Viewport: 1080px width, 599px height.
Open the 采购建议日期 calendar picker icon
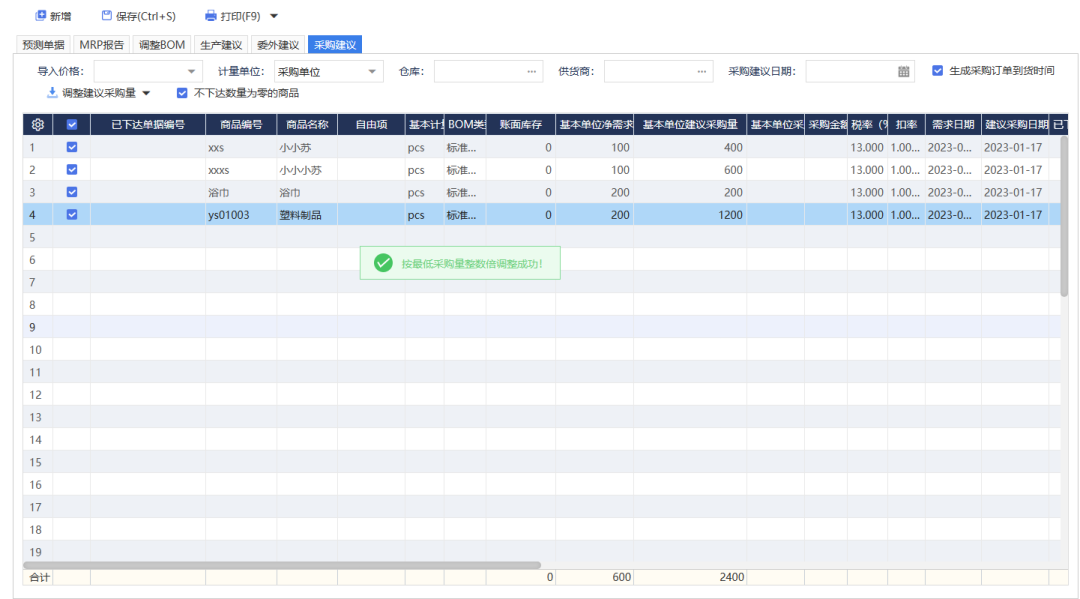(903, 71)
